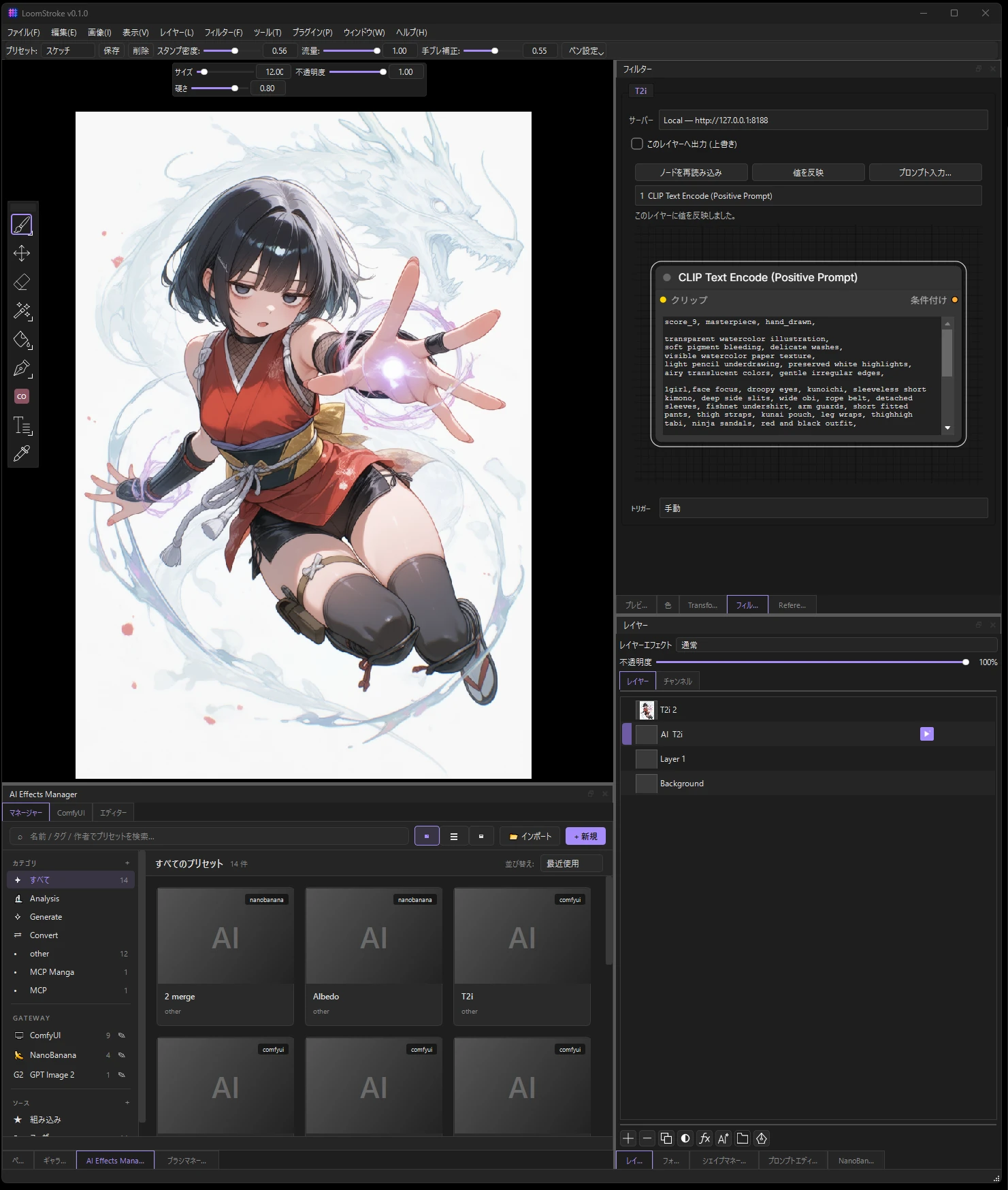Viewport: 1008px width, 1190px height.
Task: Select the Text tool
Action: [22, 425]
